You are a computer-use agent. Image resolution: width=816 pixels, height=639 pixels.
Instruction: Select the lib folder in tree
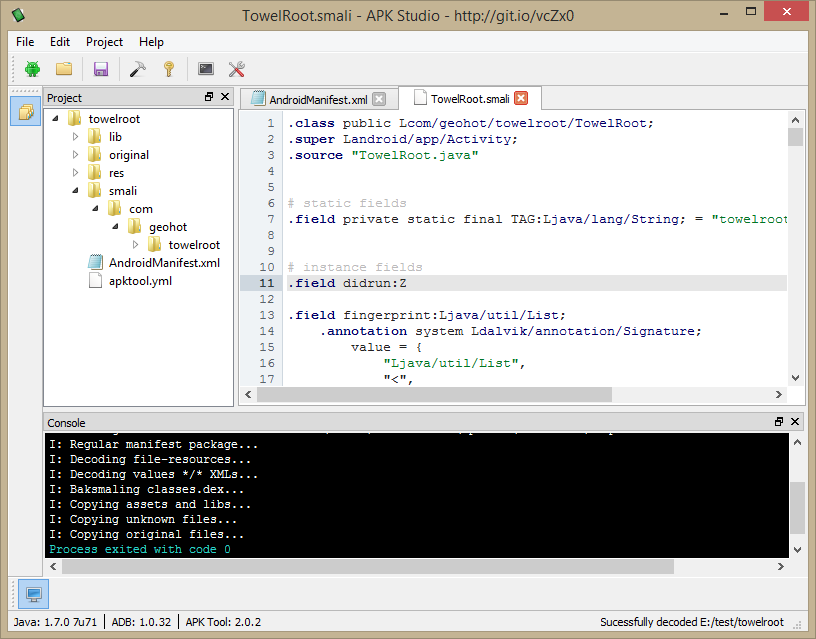pyautogui.click(x=115, y=137)
